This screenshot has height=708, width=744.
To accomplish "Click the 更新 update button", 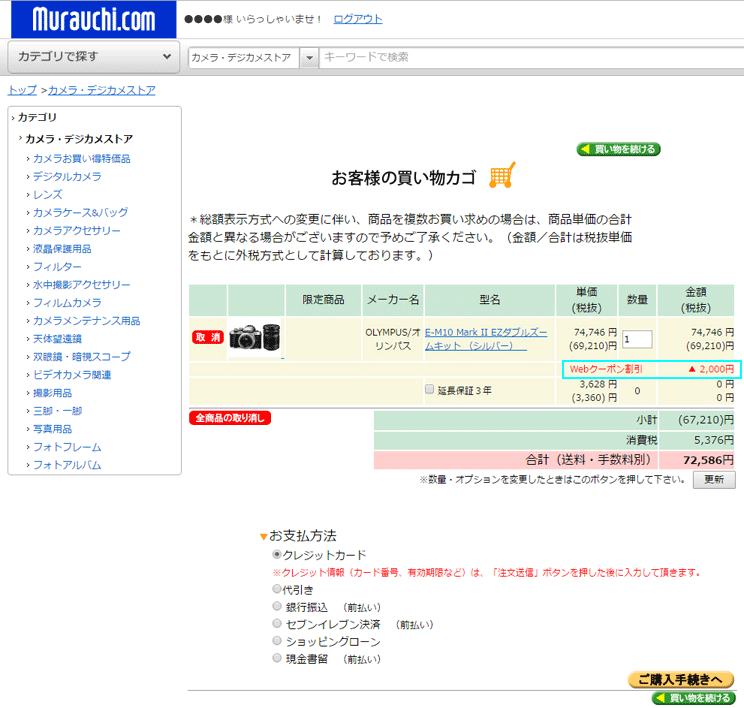I will coord(714,480).
